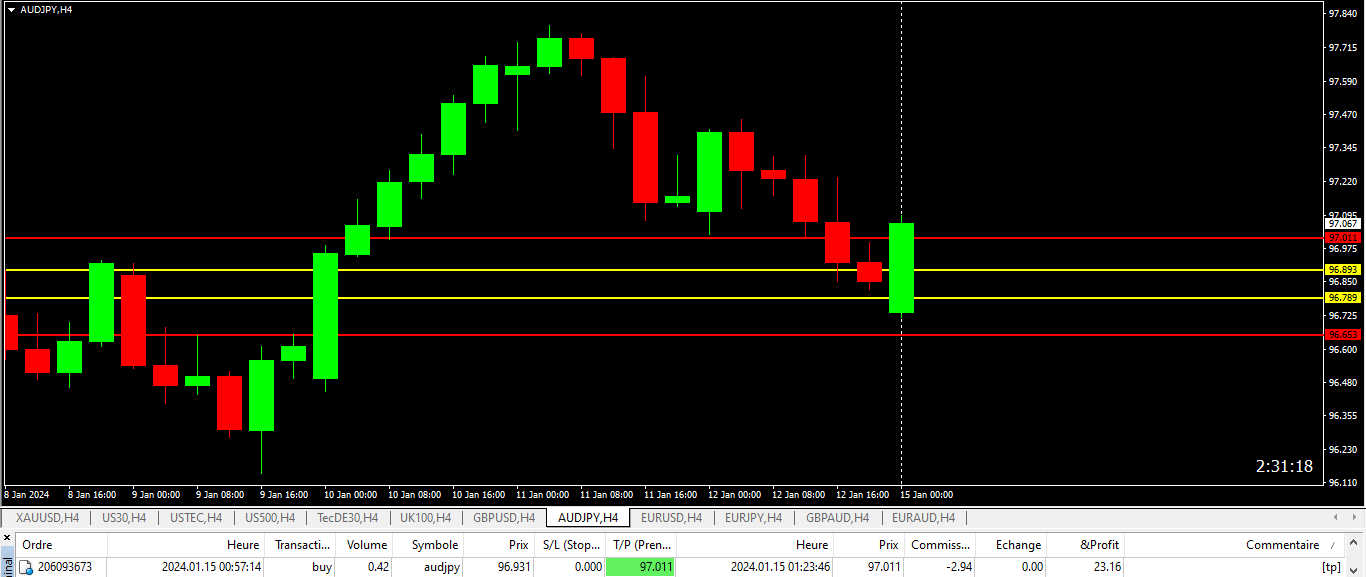Select the TecDE30,H4 chart tab
The height and width of the screenshot is (577, 1366).
[x=347, y=517]
